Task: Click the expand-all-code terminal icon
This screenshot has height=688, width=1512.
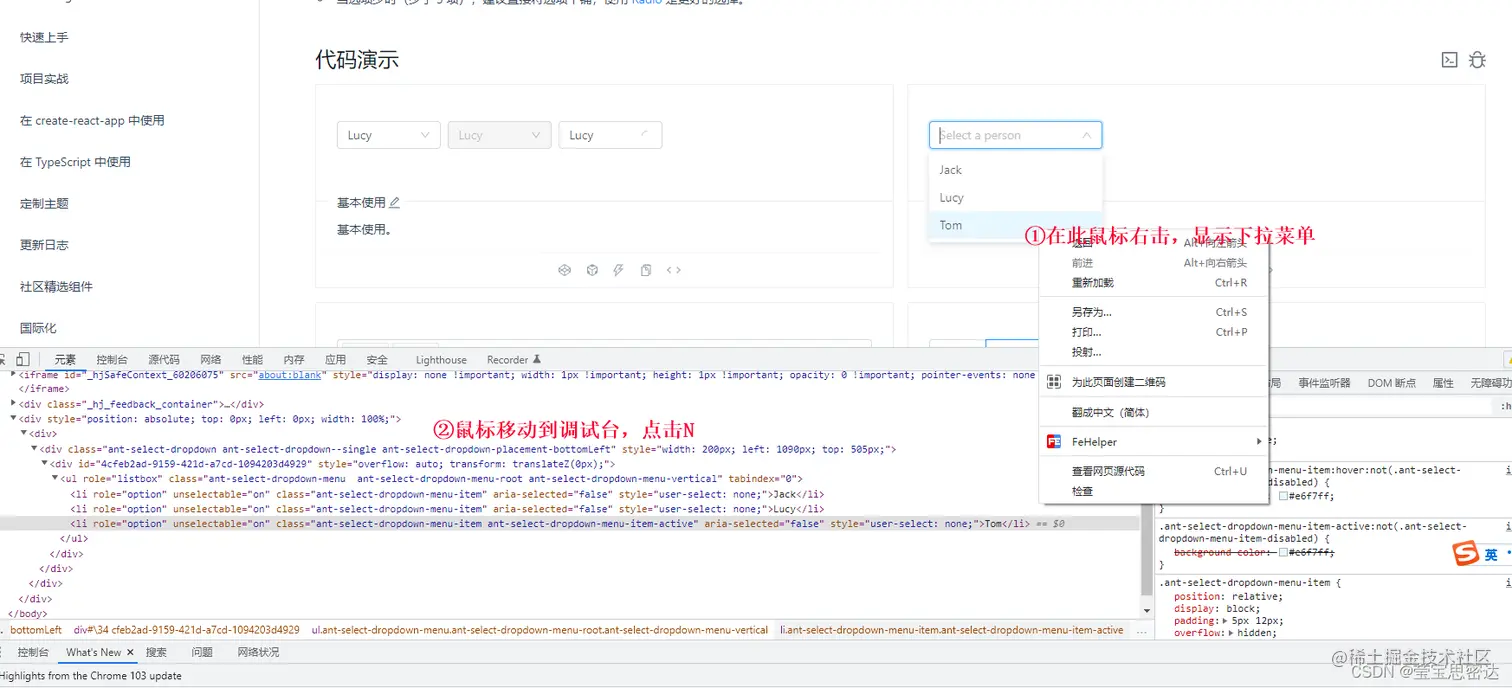Action: tap(1449, 60)
